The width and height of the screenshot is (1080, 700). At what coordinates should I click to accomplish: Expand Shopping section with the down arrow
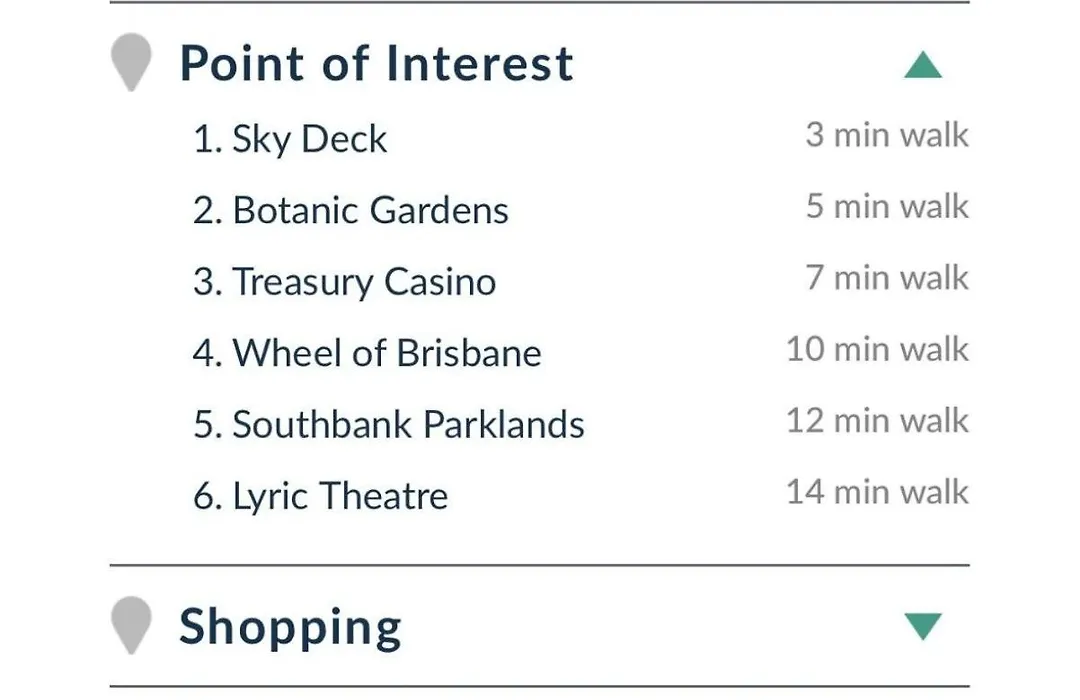(923, 626)
